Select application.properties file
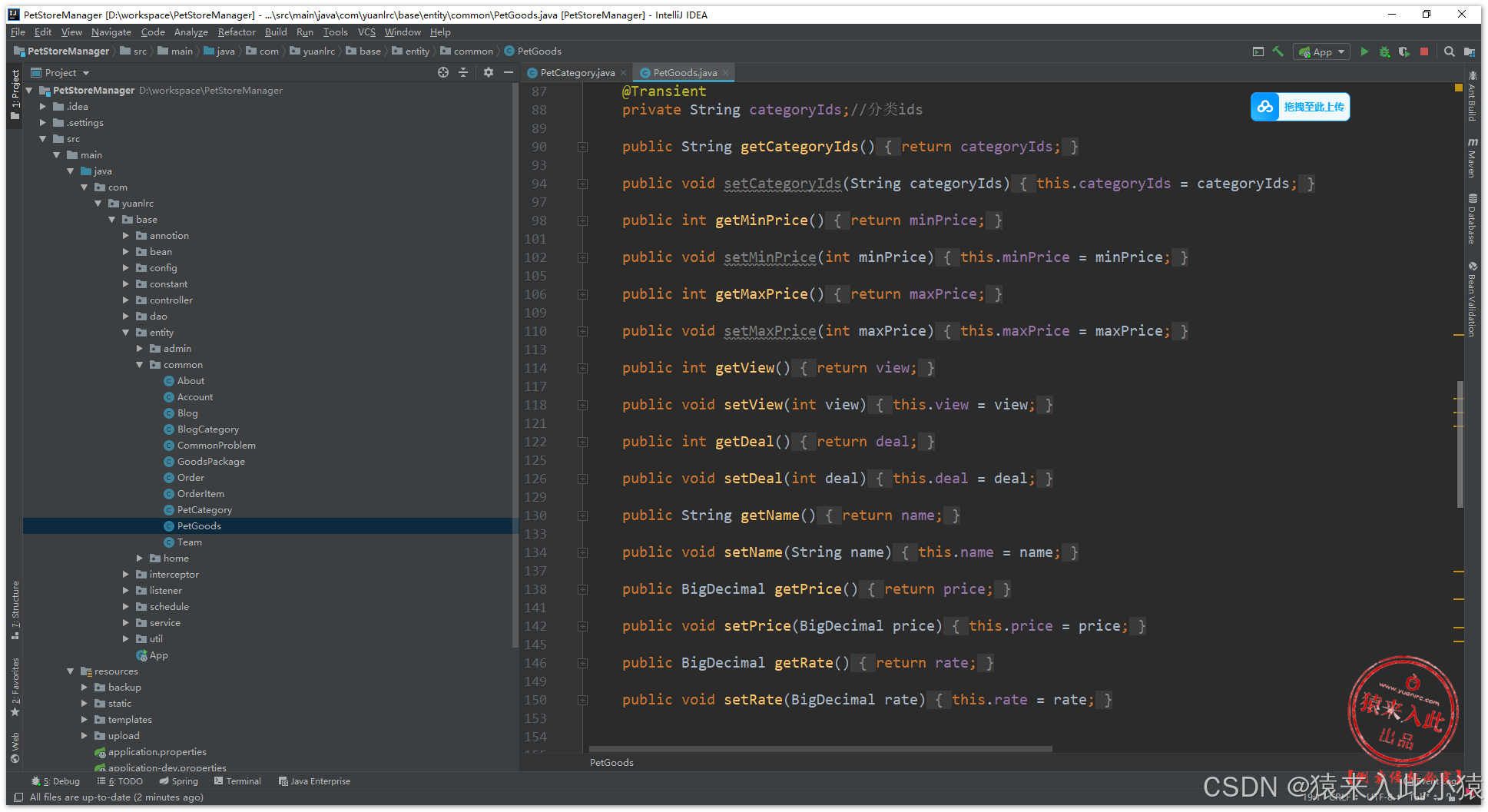1488x812 pixels. click(157, 752)
